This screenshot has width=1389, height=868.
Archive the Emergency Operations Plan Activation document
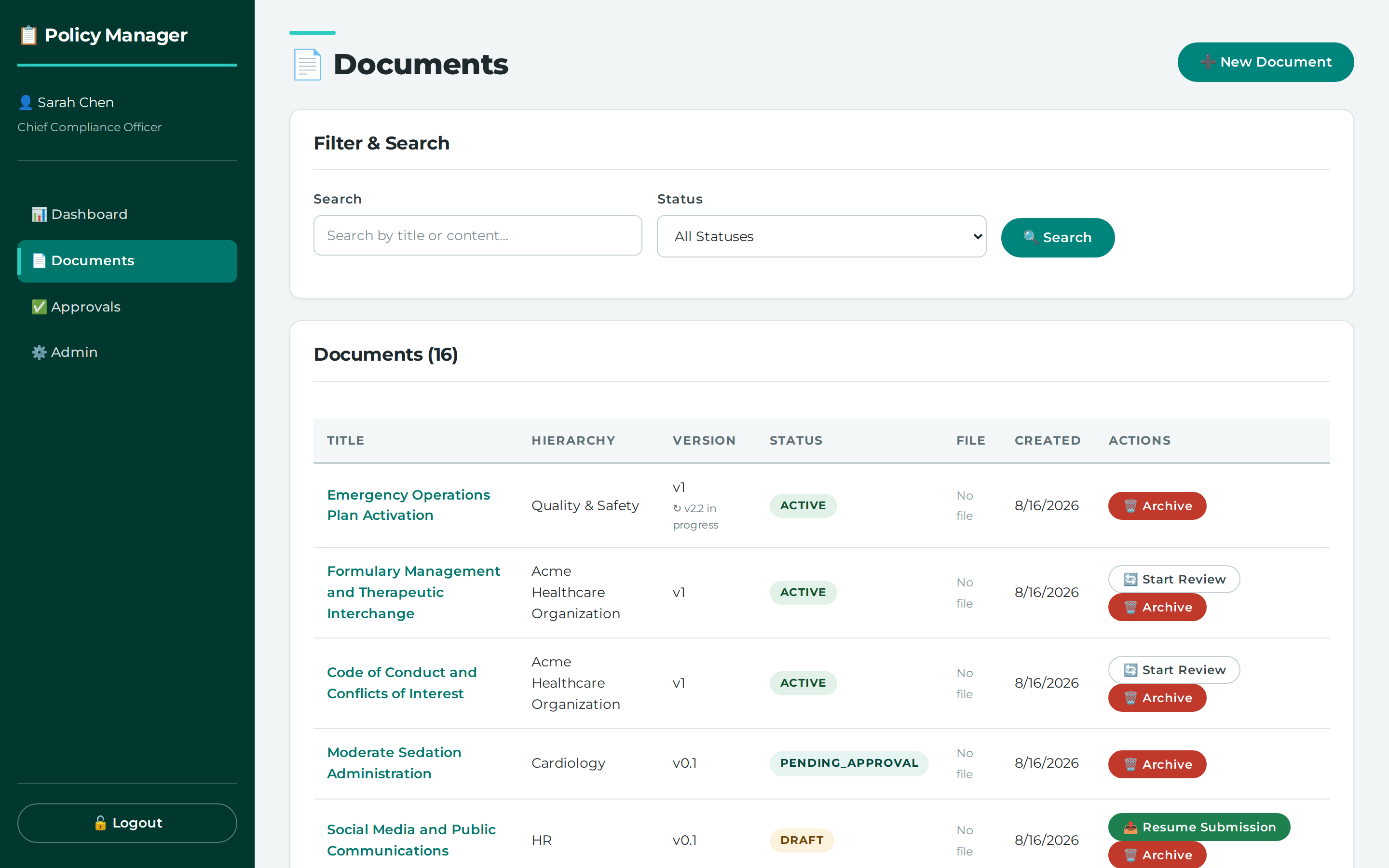1157,506
